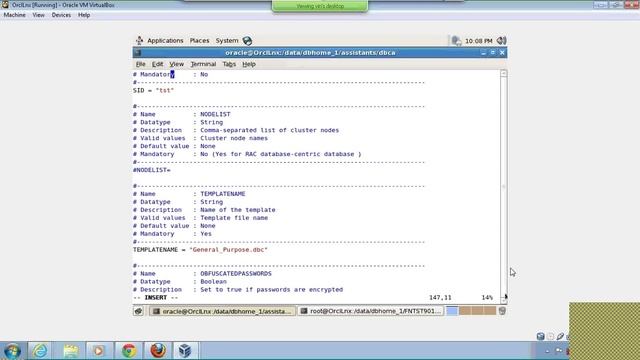Image resolution: width=640 pixels, height=360 pixels.
Task: Launch Google Chrome from taskbar
Action: coord(129,351)
